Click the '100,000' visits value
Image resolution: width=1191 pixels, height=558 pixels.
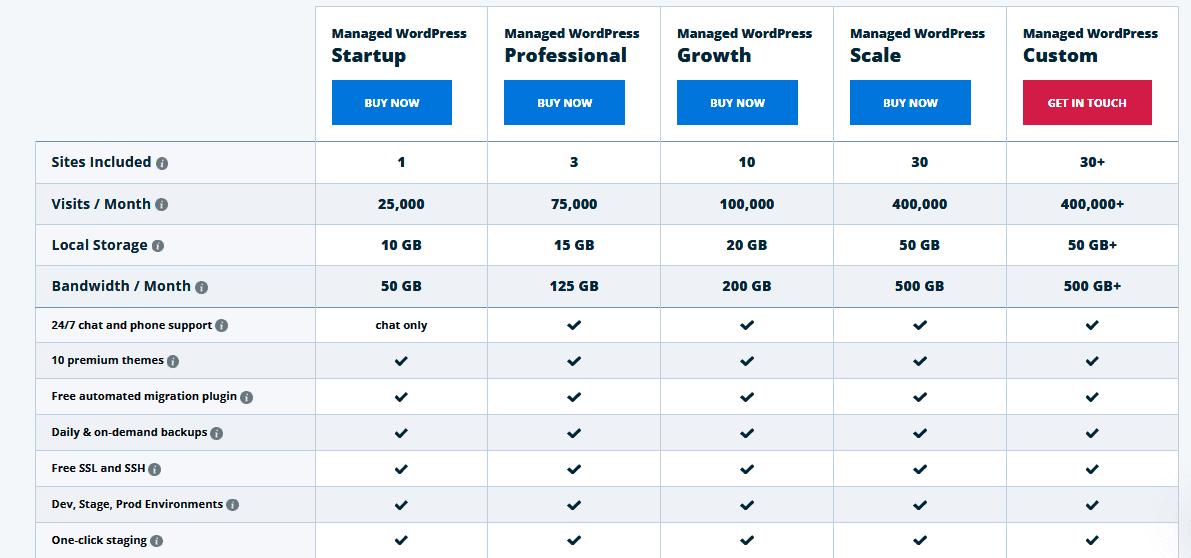pos(747,204)
